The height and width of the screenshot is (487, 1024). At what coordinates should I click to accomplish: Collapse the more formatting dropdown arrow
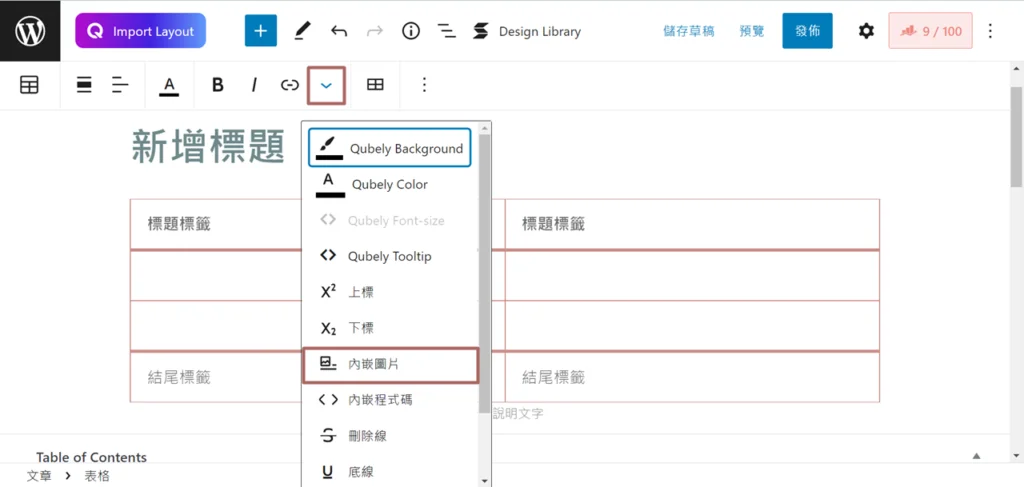(326, 85)
